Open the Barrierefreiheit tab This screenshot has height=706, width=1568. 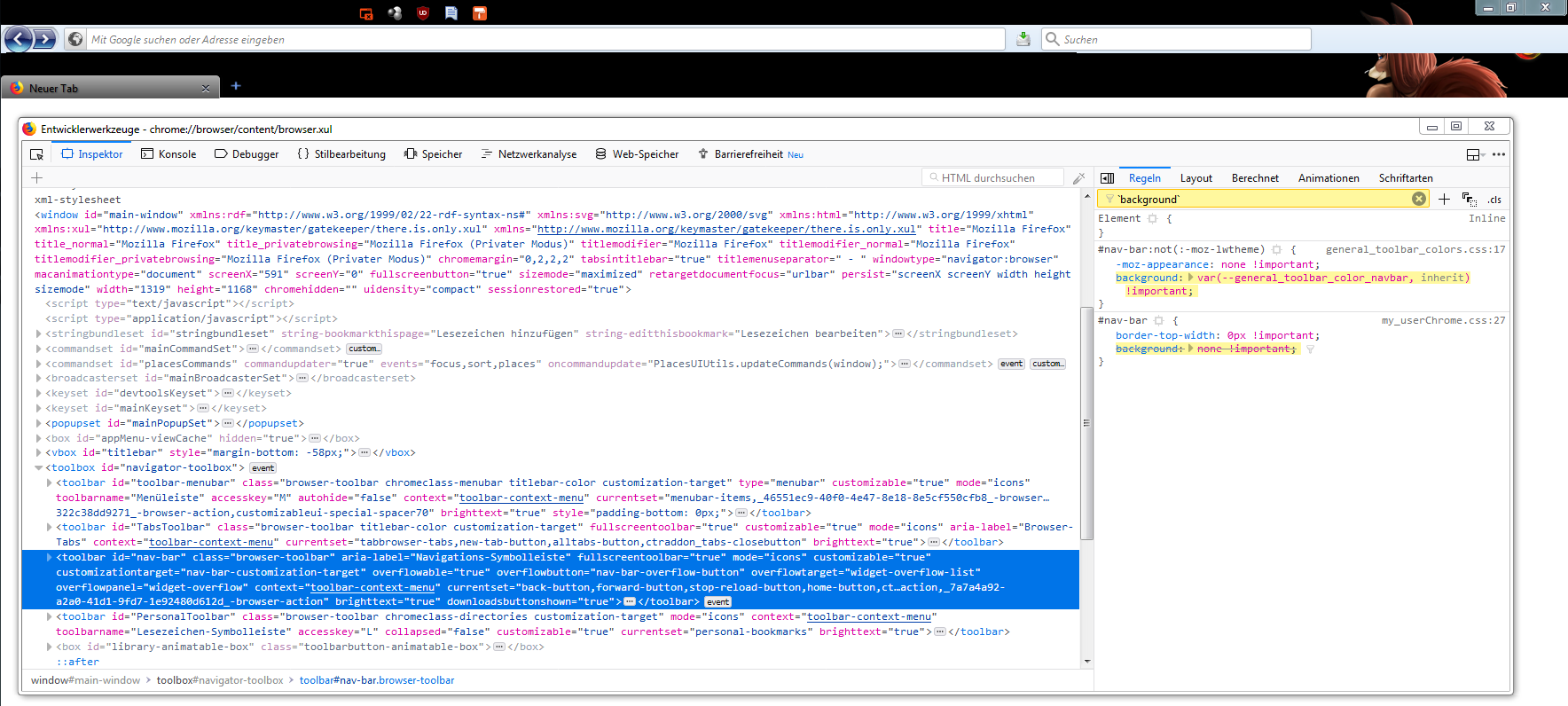coord(750,154)
